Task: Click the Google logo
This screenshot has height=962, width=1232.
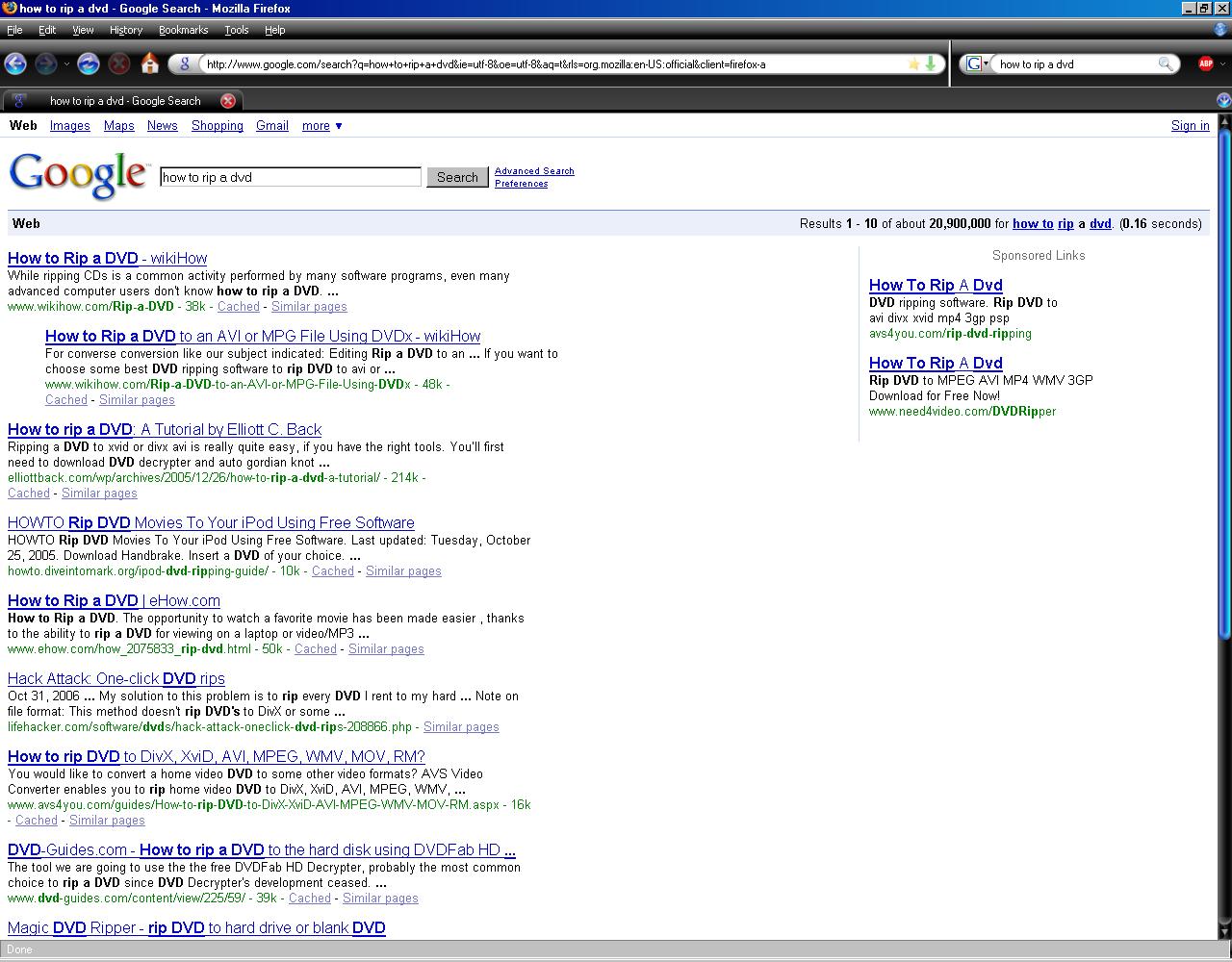Action: click(79, 176)
